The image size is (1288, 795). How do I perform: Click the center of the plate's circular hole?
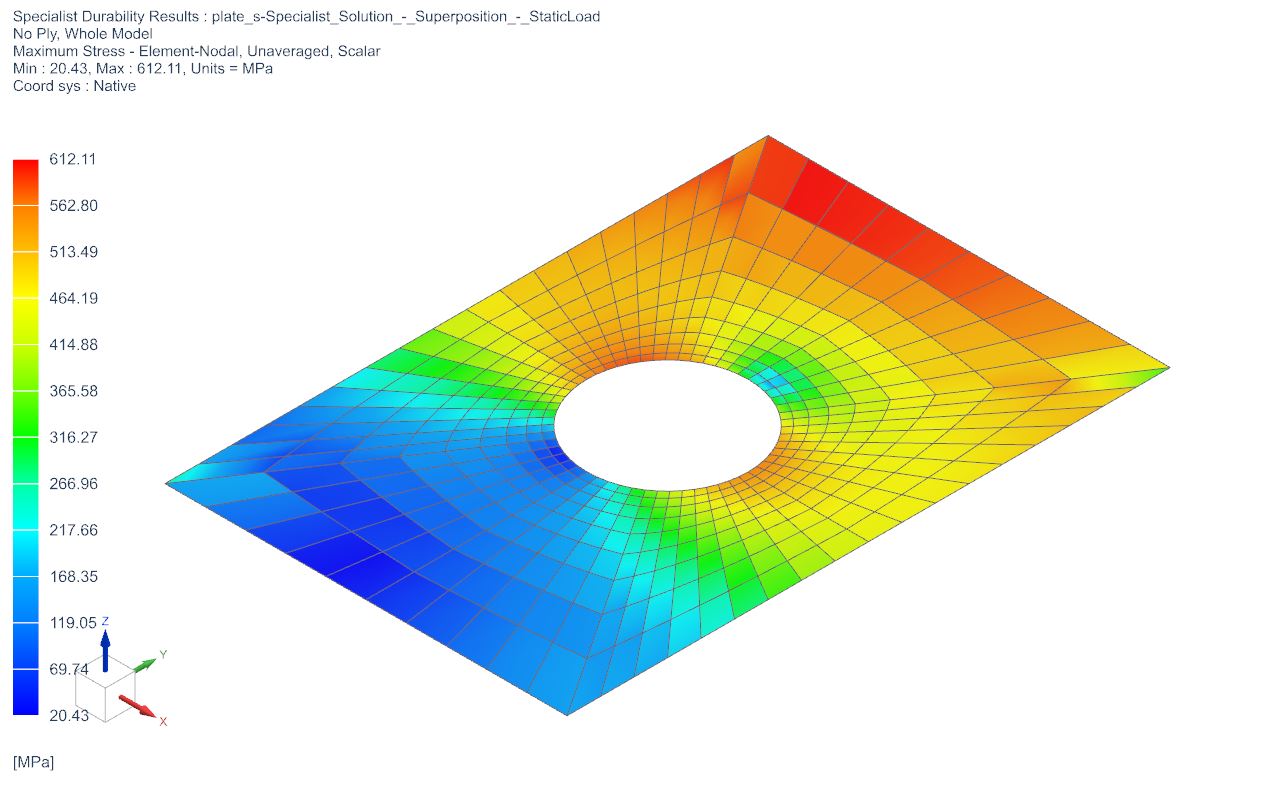[x=668, y=424]
